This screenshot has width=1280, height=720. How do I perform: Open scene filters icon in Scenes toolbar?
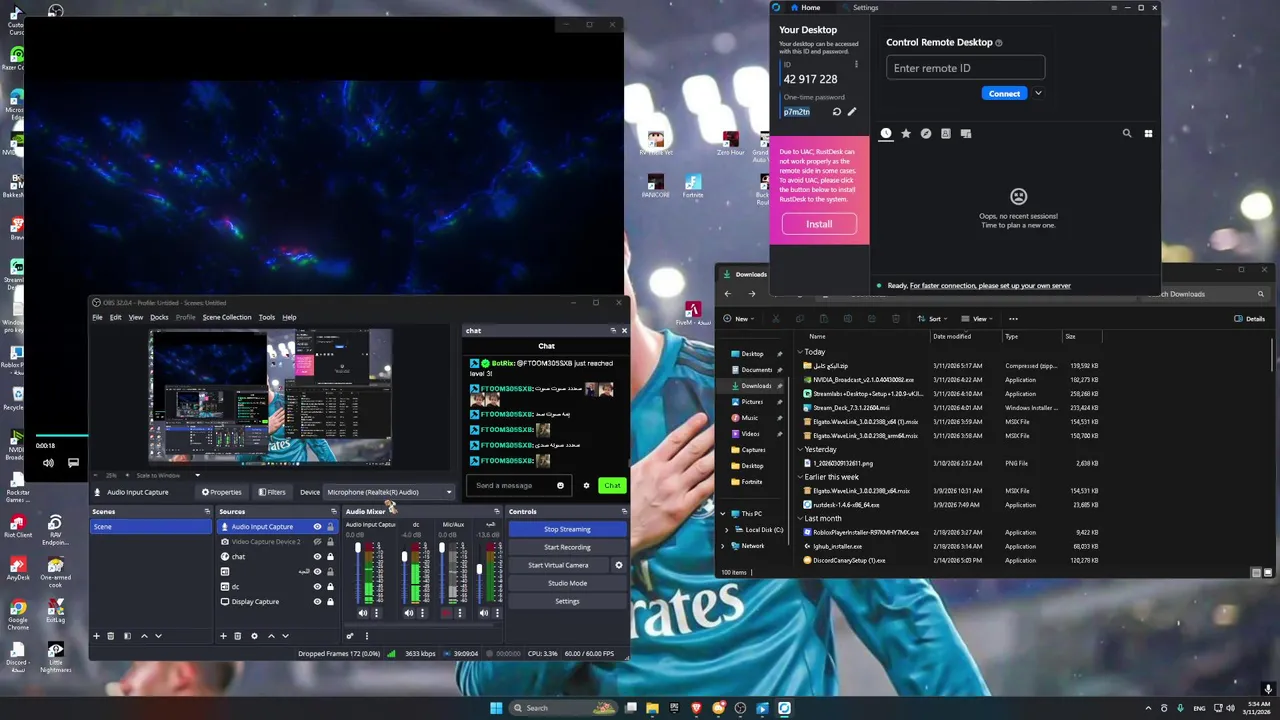coord(127,636)
